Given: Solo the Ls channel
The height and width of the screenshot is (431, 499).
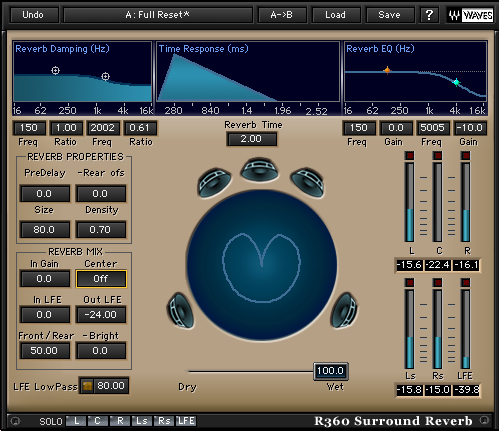Looking at the screenshot, I should pyautogui.click(x=142, y=421).
